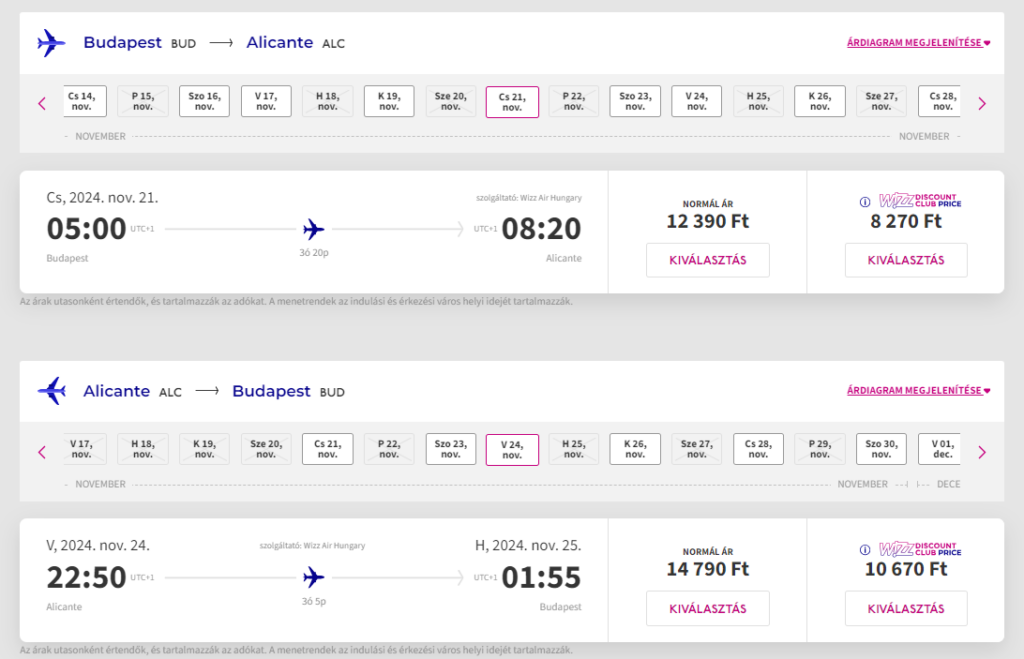
Task: Expand the return 'Árdiagram megjelenítése' price chart
Action: pyautogui.click(x=918, y=391)
